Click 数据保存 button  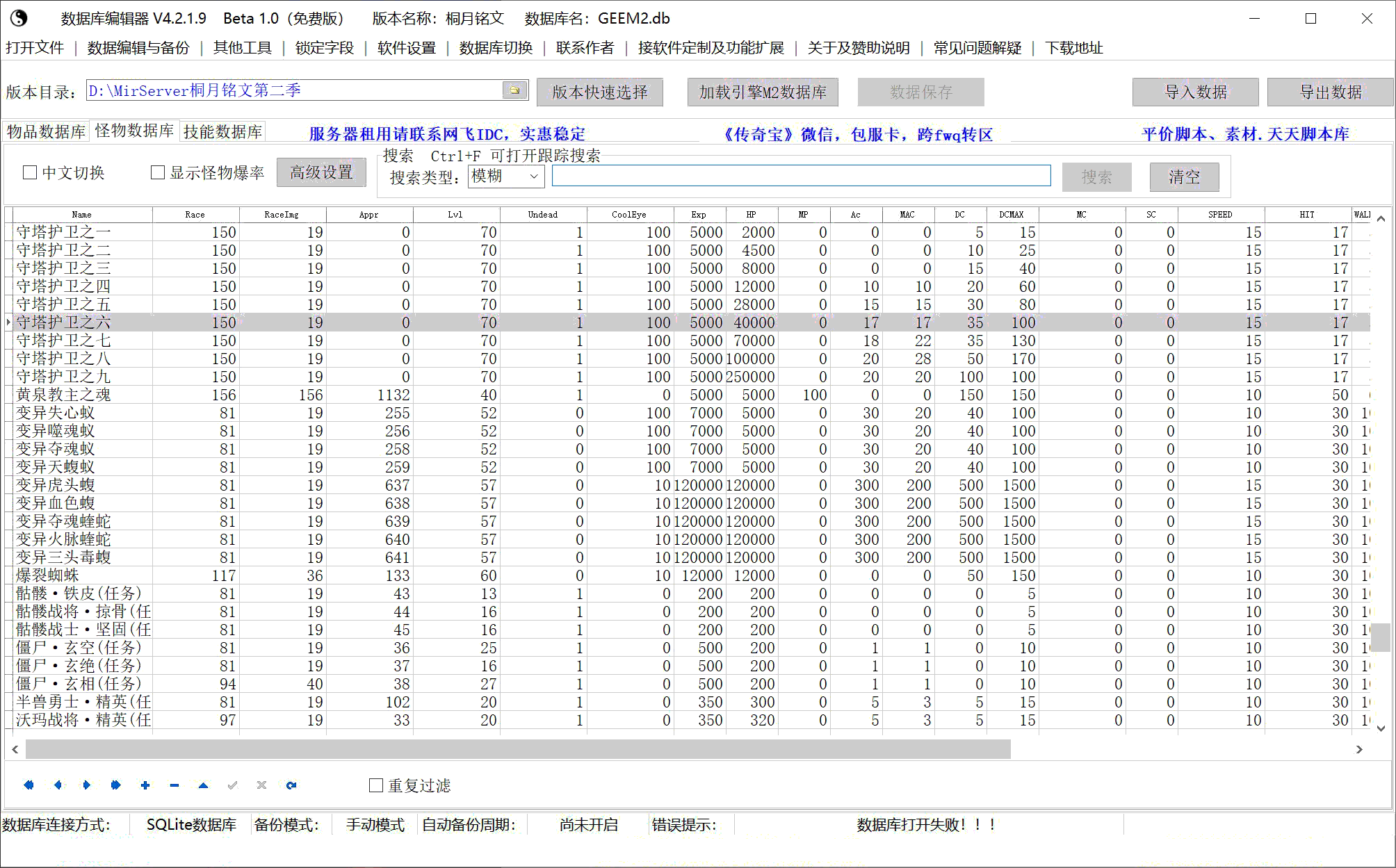click(920, 92)
